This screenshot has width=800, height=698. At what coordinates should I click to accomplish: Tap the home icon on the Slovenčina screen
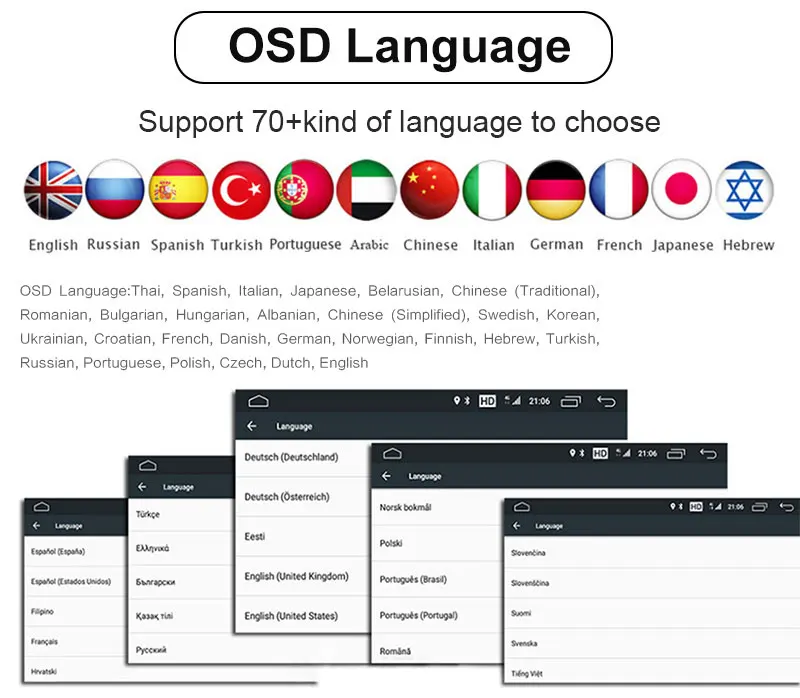(522, 507)
